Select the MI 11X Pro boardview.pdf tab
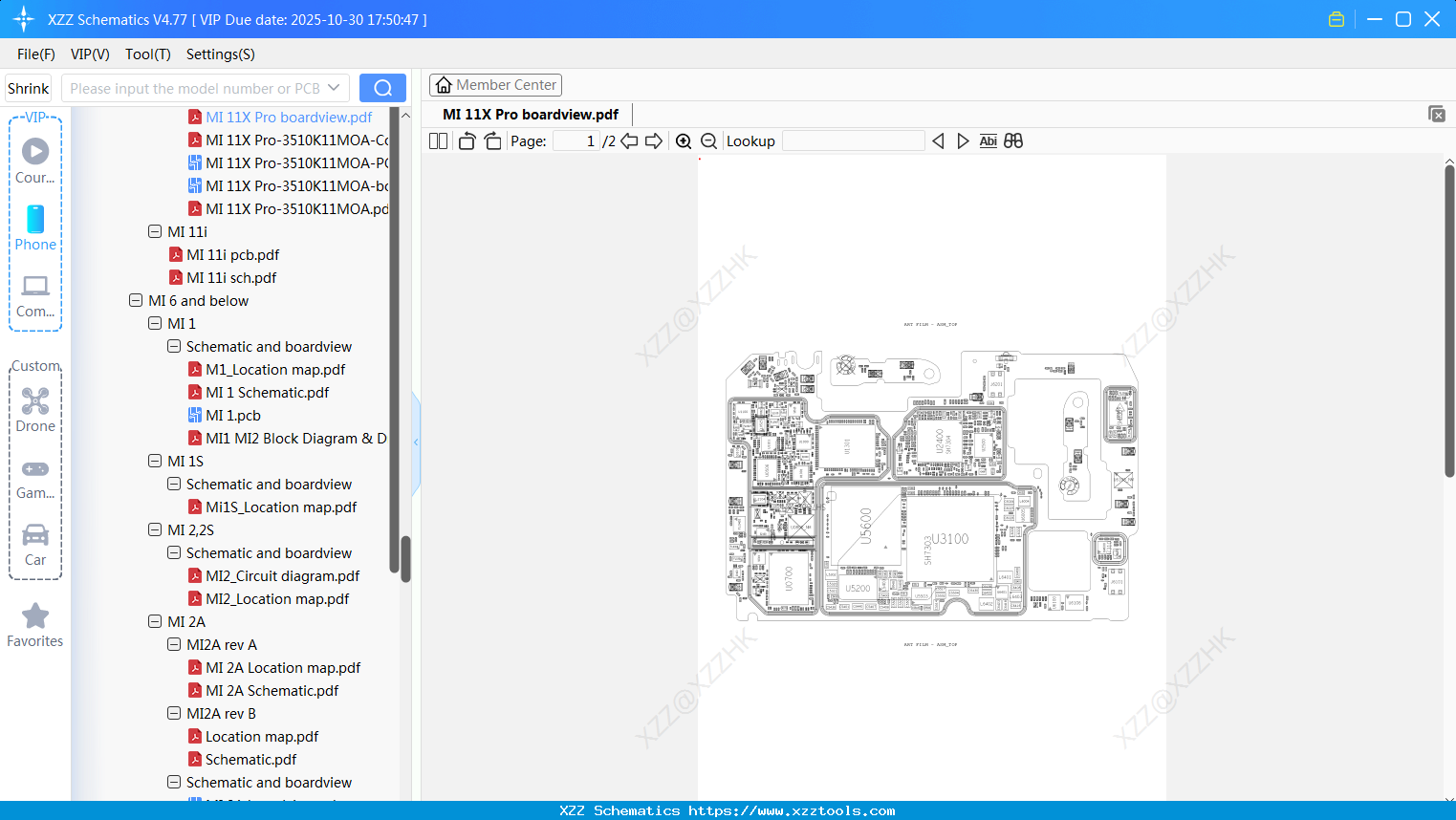The image size is (1456, 820). click(531, 115)
